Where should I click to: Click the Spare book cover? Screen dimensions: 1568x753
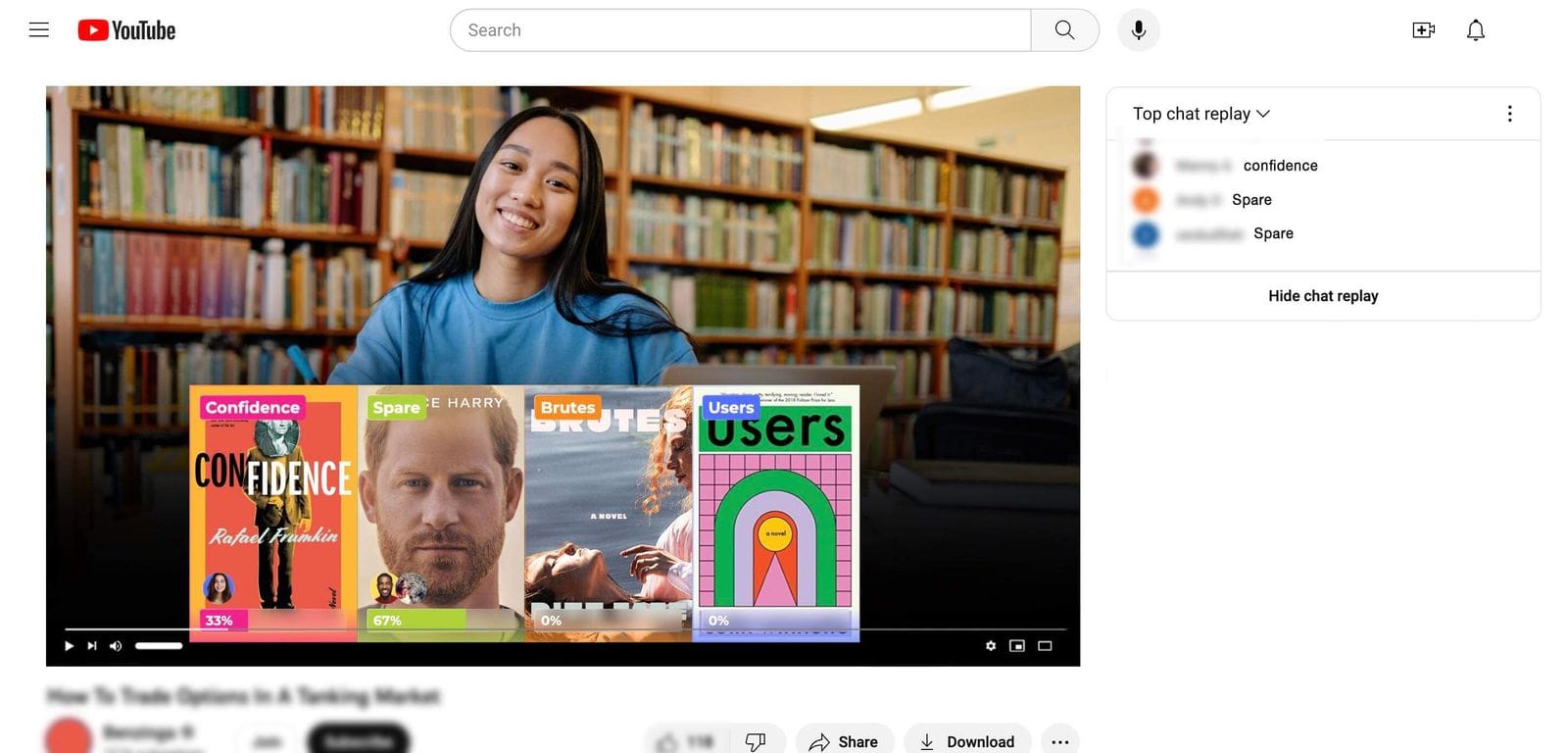pos(441,513)
